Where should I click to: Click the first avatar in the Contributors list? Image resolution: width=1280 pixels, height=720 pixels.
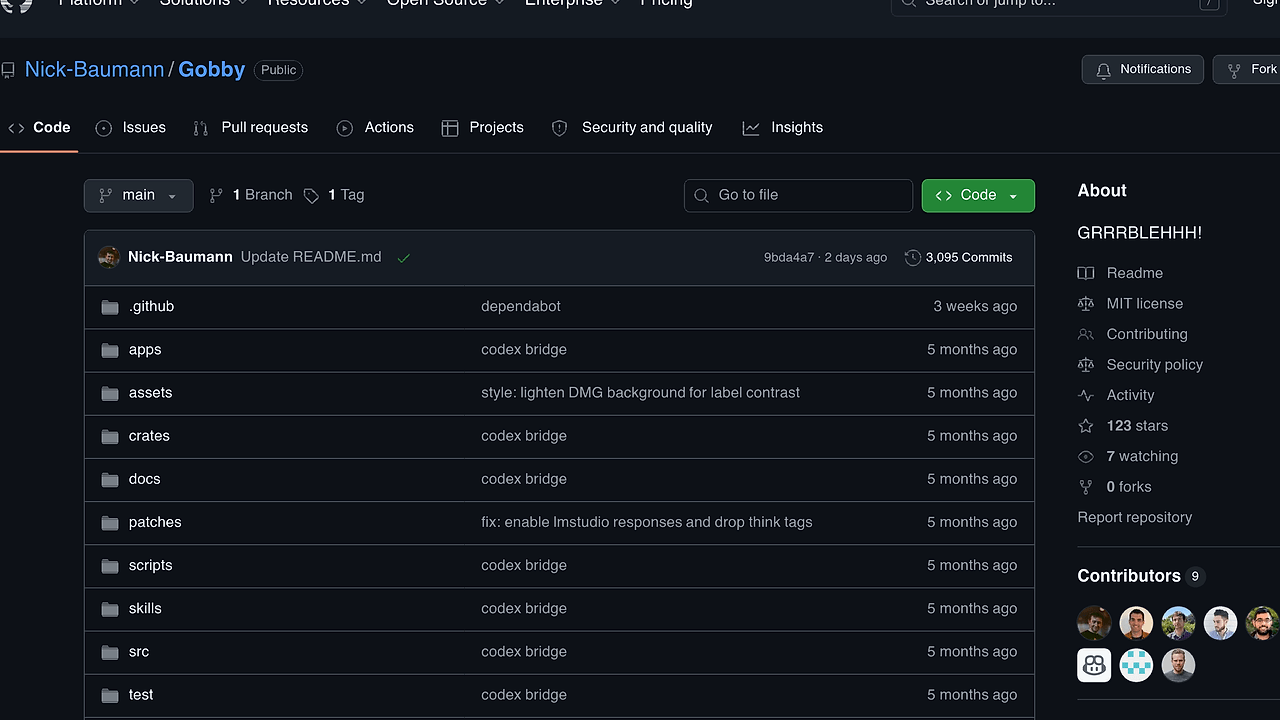1094,623
